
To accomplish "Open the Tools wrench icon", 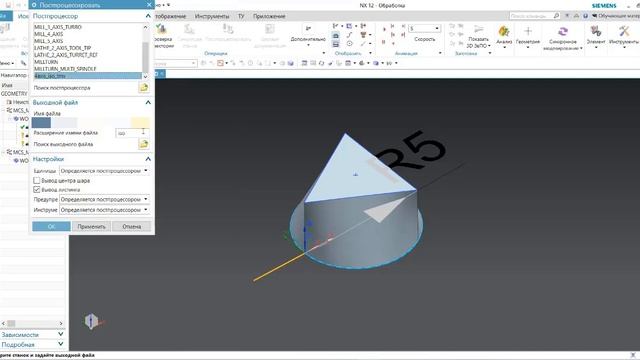I will (x=624, y=31).
